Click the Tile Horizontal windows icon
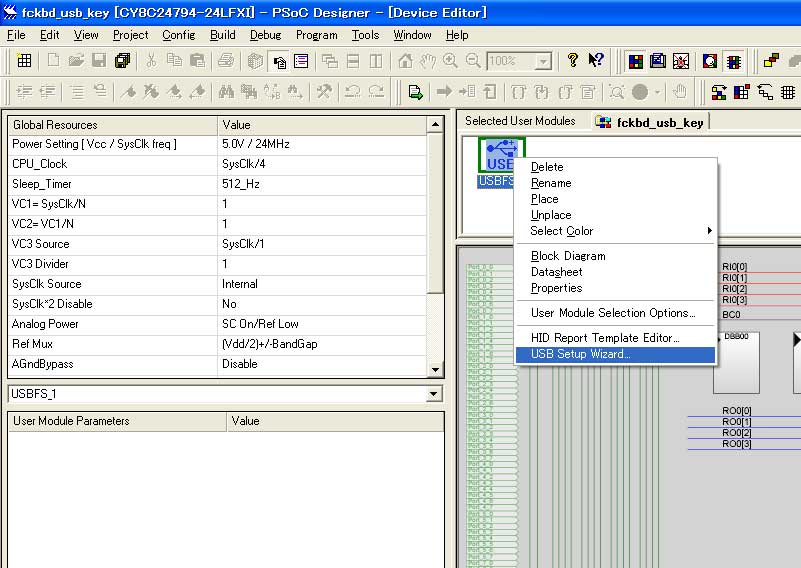The width and height of the screenshot is (801, 568). (353, 61)
